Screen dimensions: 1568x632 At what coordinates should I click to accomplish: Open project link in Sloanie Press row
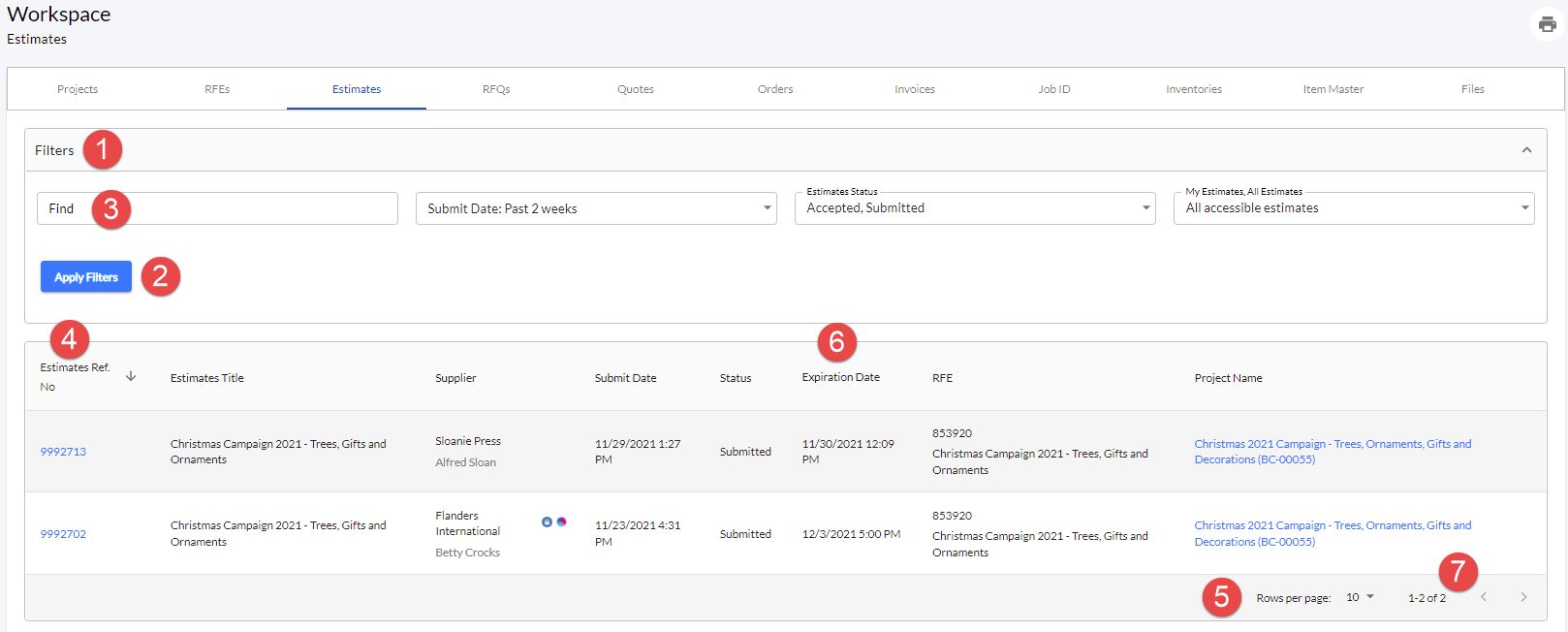pos(1333,452)
